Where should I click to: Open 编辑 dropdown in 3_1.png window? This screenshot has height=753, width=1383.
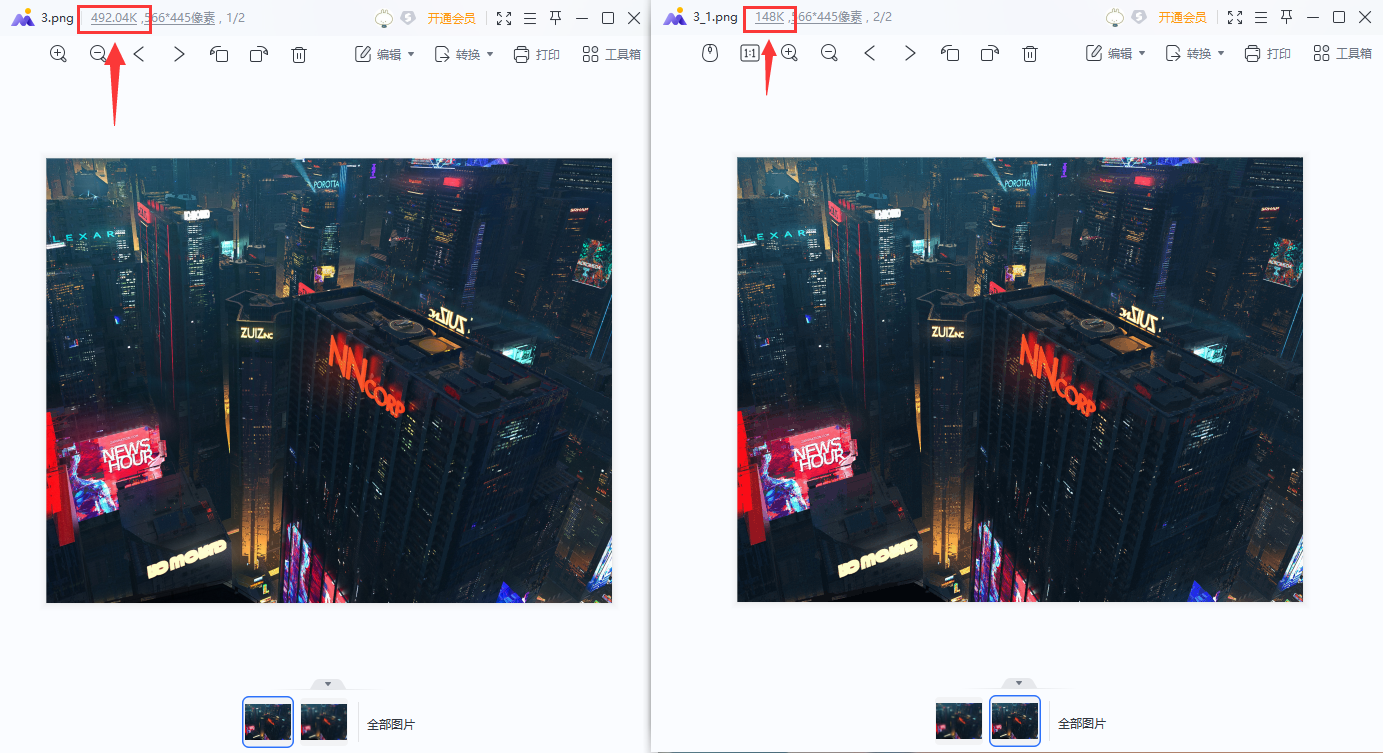[x=1116, y=54]
